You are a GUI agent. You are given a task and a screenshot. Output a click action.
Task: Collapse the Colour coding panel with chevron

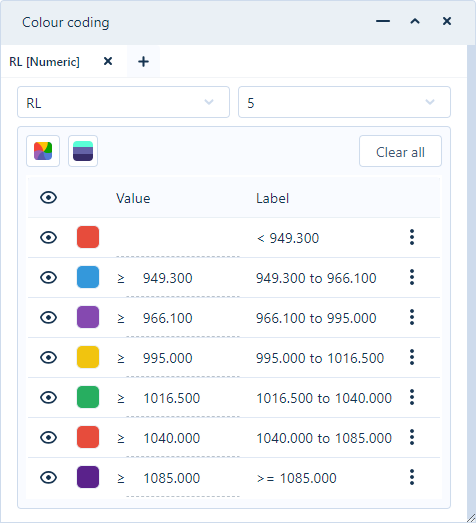point(415,21)
